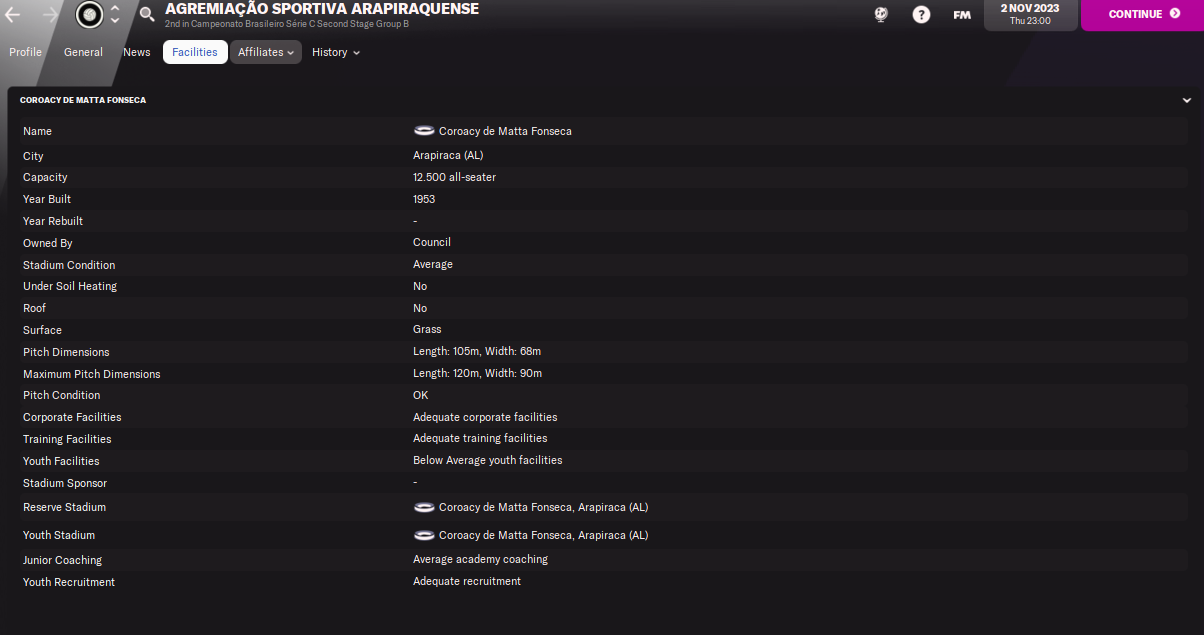Collapse the Coroacy de Matta Fonseca panel
Image resolution: width=1204 pixels, height=635 pixels.
(x=1187, y=101)
